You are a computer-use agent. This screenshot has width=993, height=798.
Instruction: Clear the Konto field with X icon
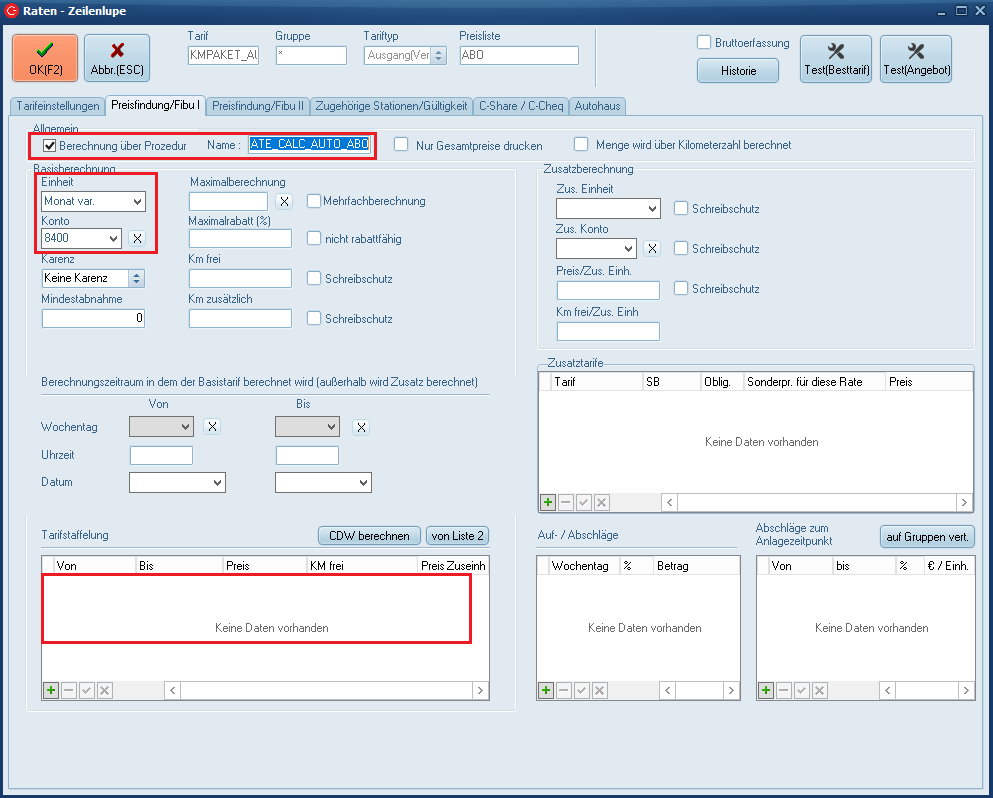coord(138,238)
